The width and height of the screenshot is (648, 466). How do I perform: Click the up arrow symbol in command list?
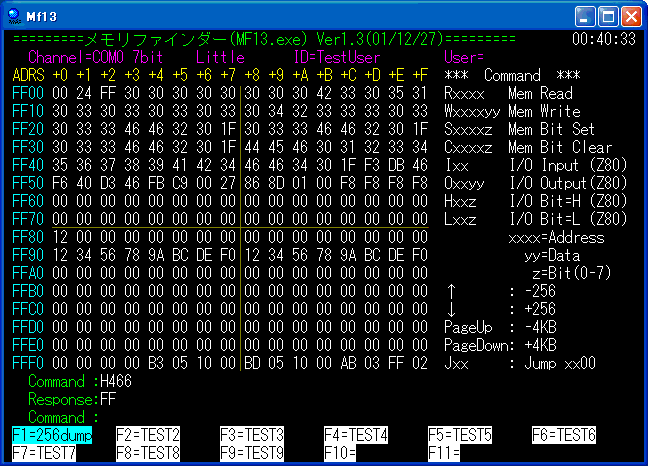(450, 291)
